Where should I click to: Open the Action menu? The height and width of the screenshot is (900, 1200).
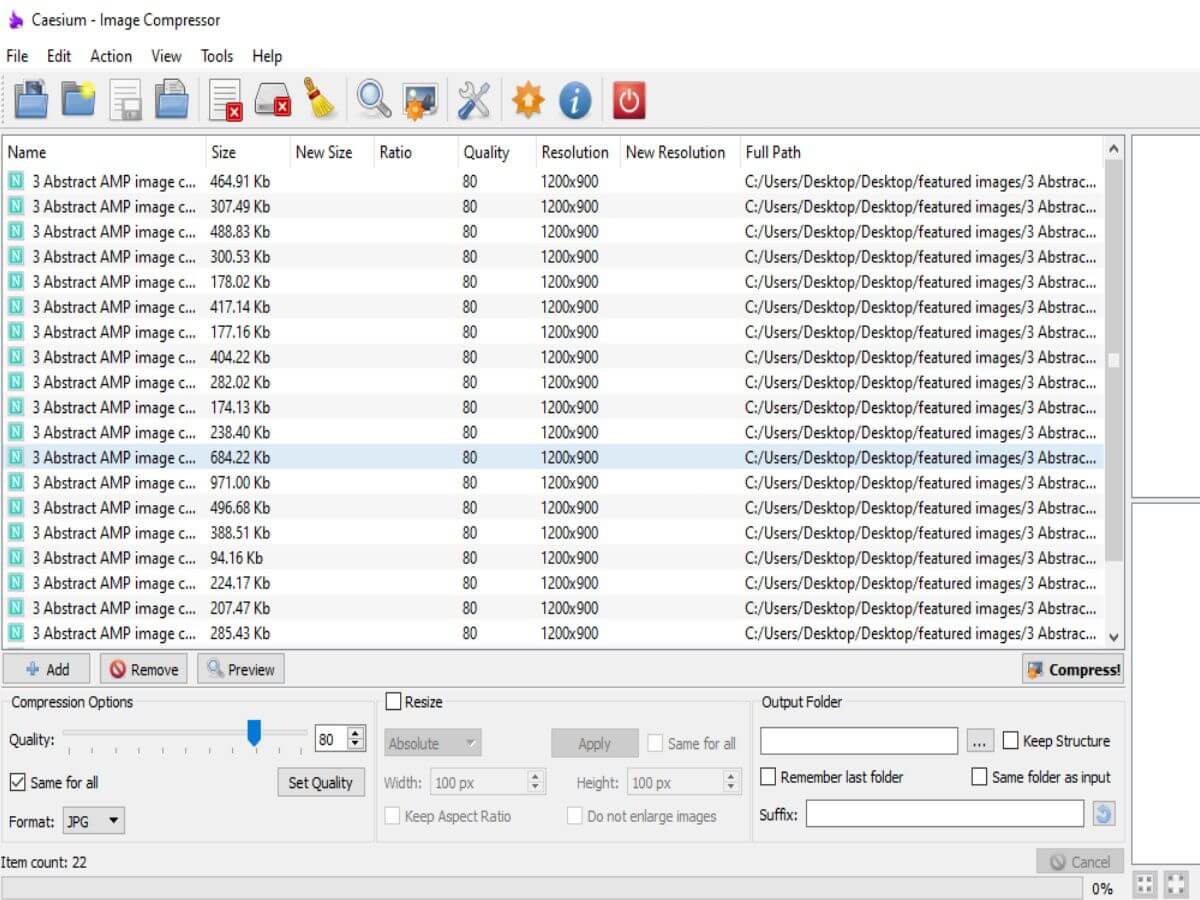111,56
